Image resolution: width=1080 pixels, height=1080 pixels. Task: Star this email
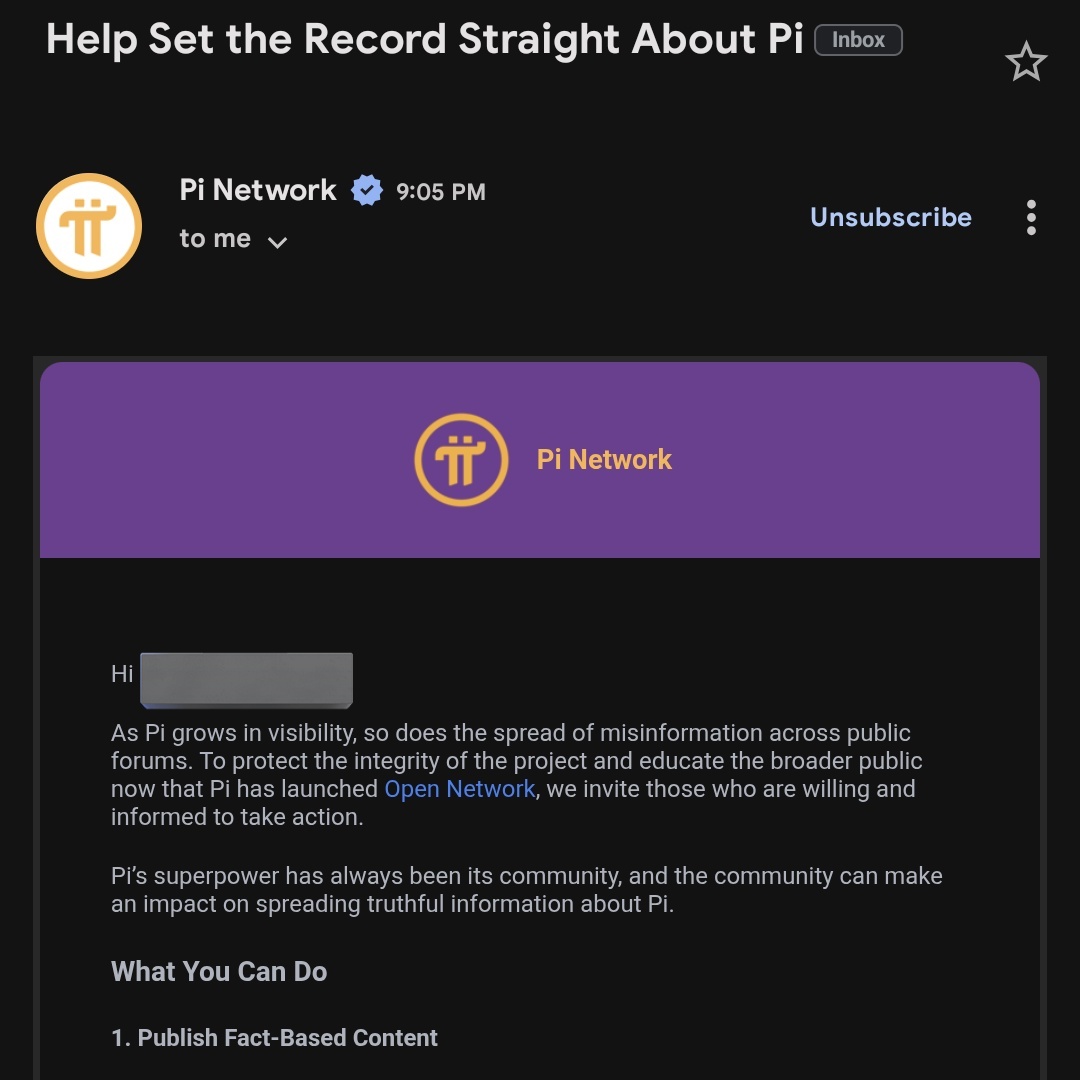point(1025,64)
